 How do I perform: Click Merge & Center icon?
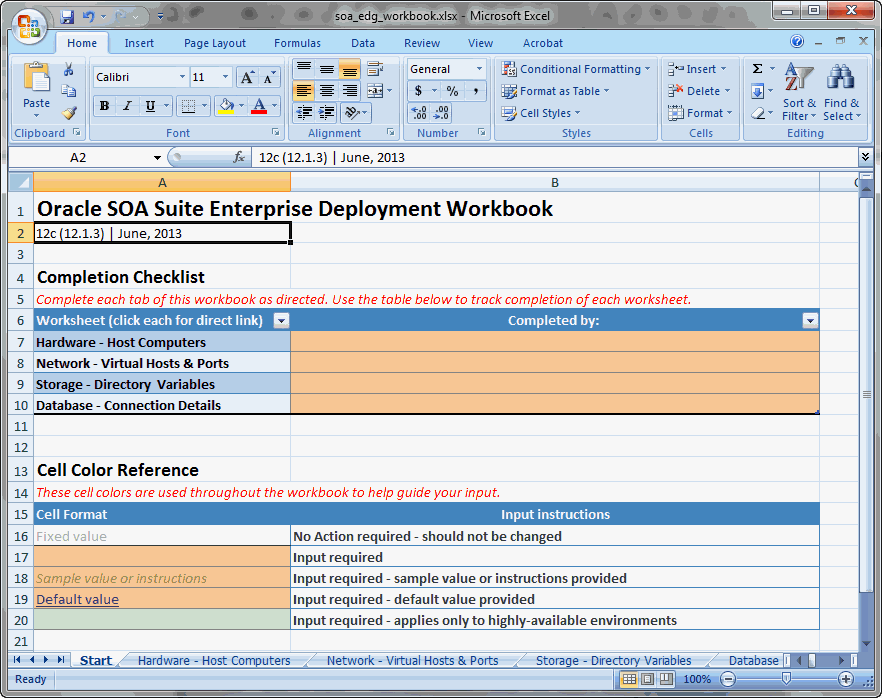pyautogui.click(x=375, y=91)
